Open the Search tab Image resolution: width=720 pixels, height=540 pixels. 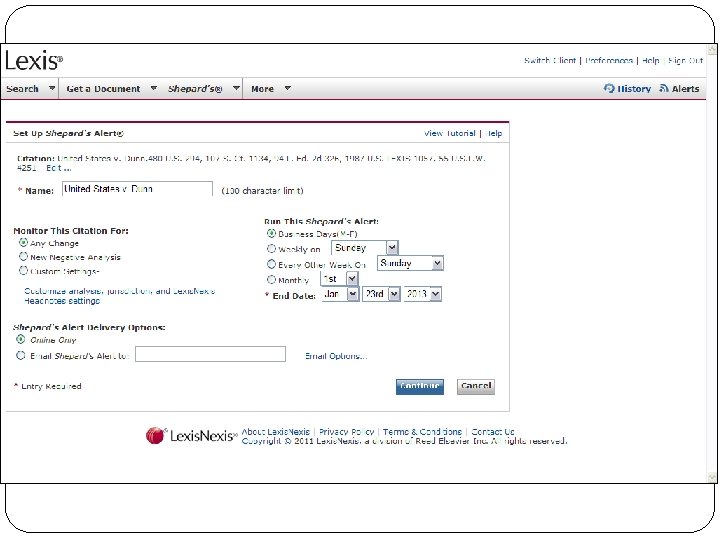(x=22, y=89)
